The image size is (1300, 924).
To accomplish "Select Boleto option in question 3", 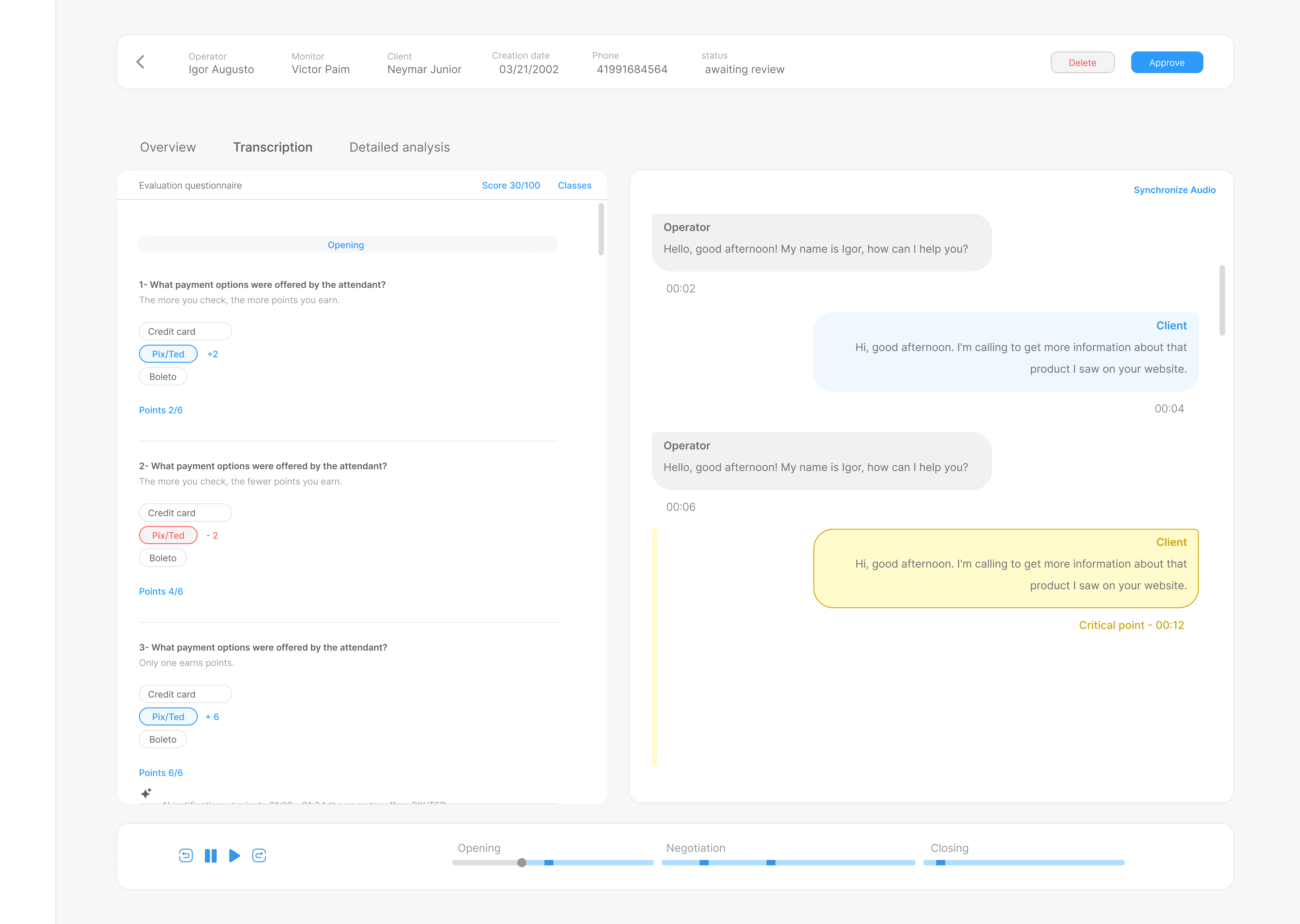I will tap(163, 739).
